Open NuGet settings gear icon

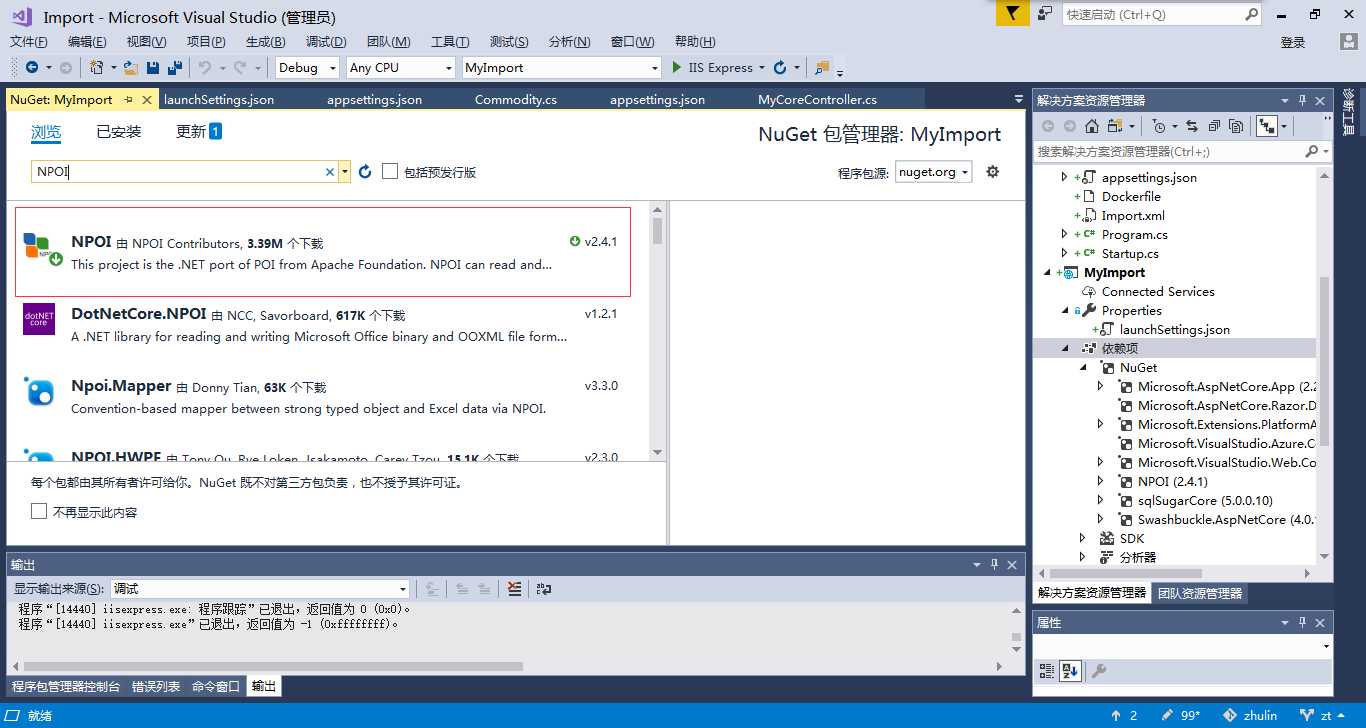(x=992, y=172)
